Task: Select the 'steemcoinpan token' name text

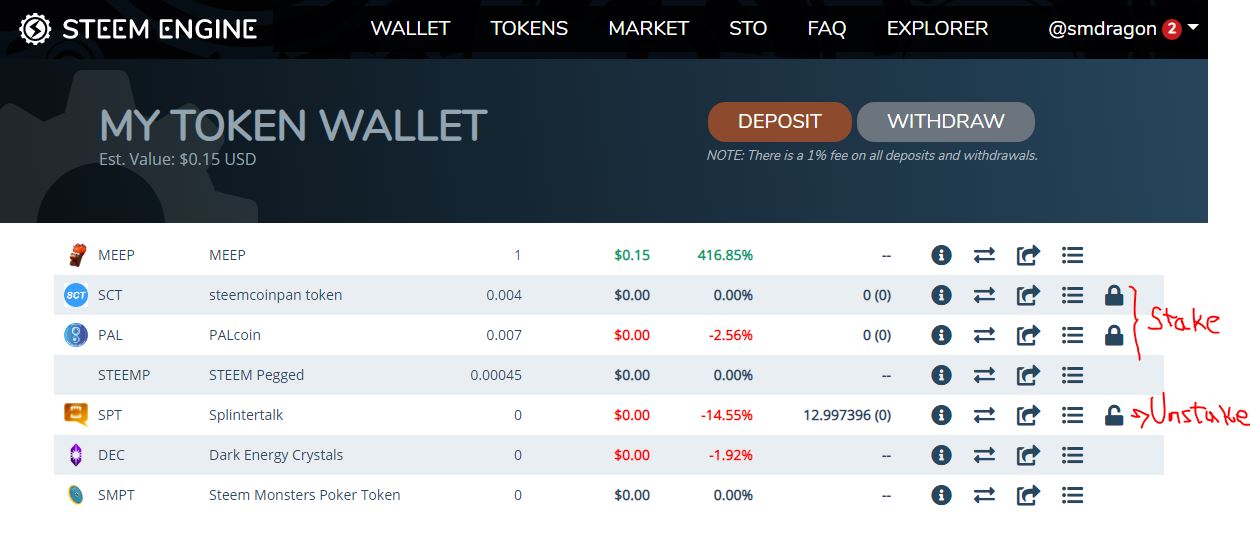Action: tap(275, 295)
